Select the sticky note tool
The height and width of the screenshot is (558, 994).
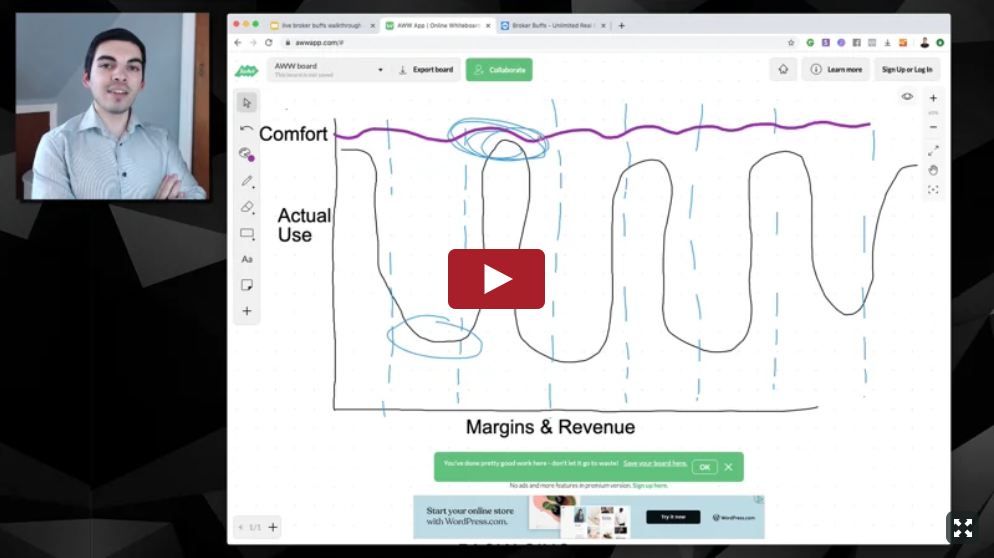[247, 285]
